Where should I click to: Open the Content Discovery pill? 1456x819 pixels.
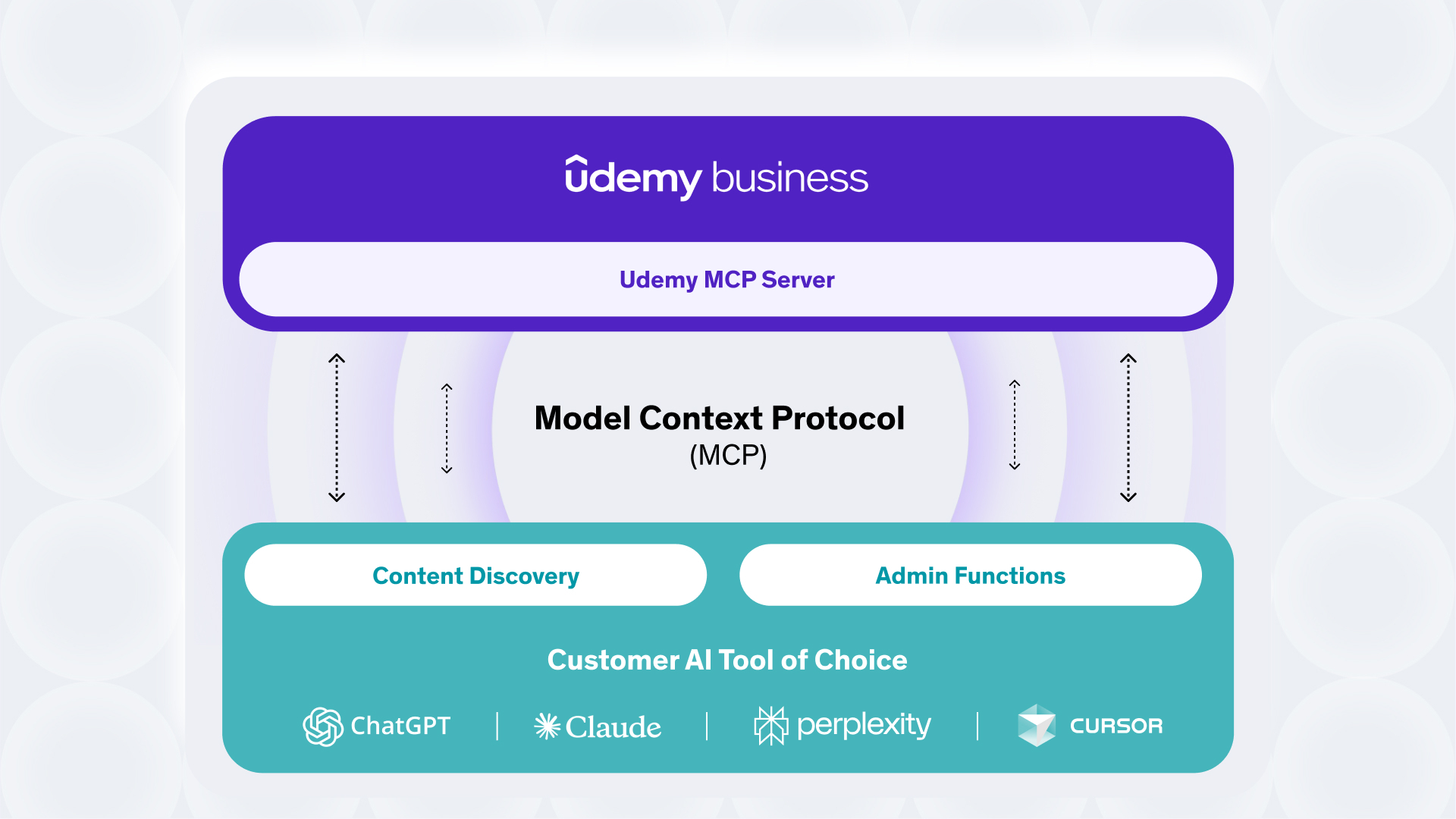coord(475,576)
